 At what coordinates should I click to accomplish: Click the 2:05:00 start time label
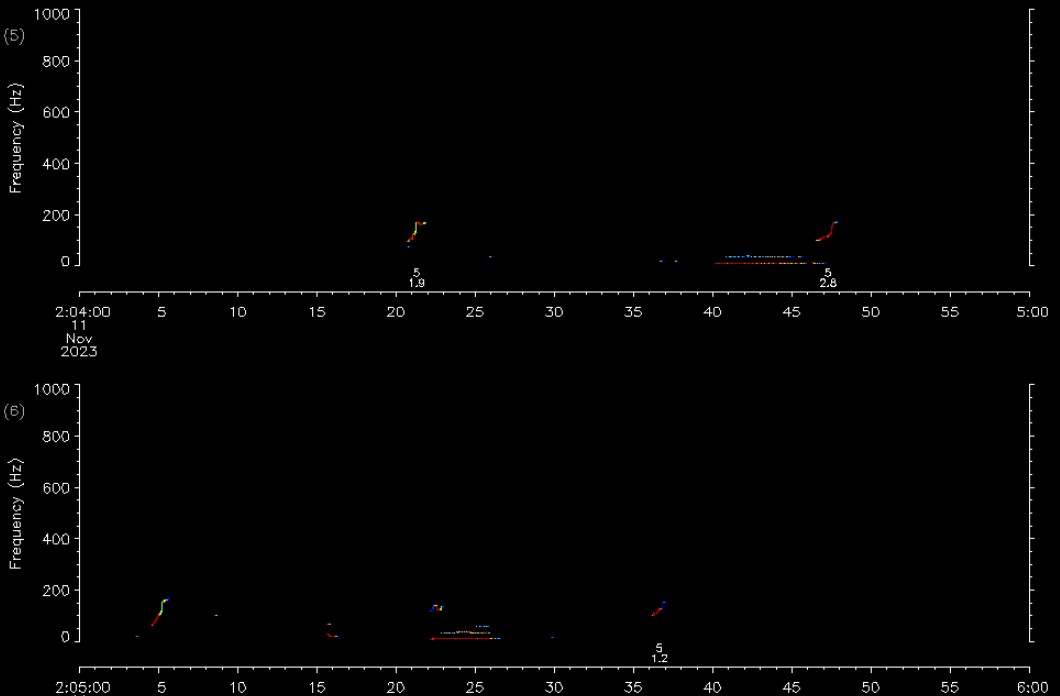coord(84,687)
